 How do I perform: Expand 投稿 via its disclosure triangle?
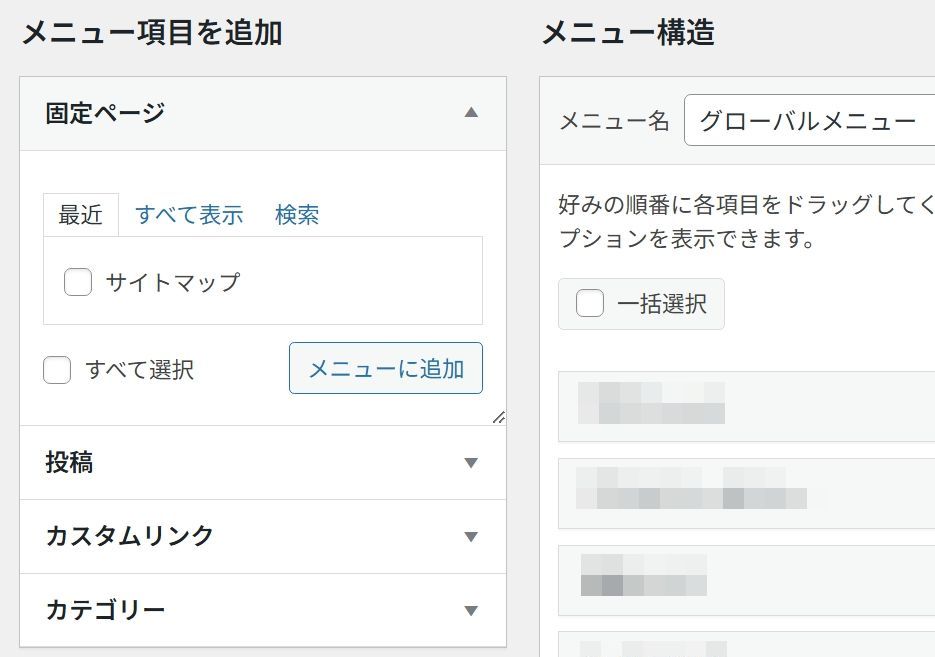(471, 463)
